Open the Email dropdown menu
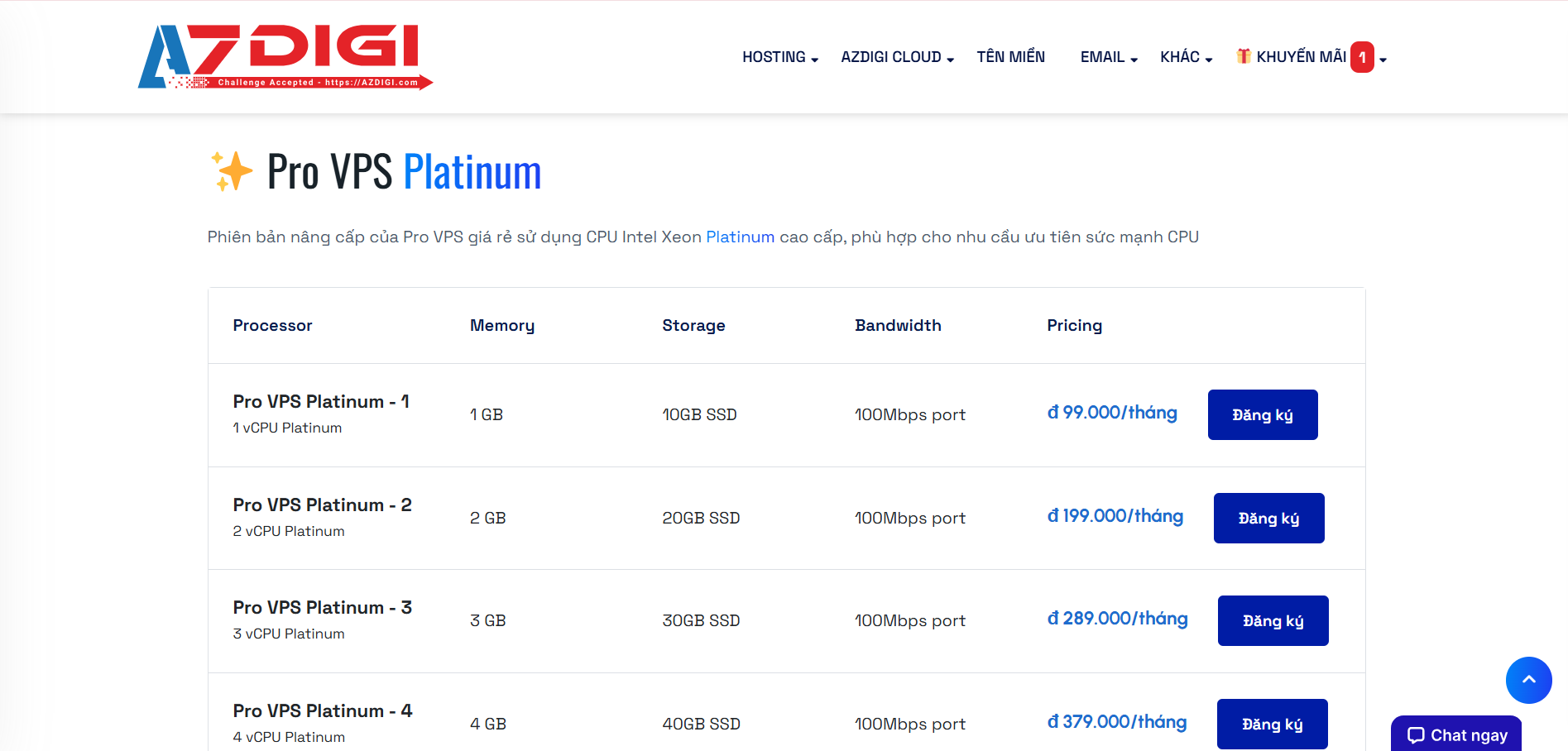The width and height of the screenshot is (1568, 751). click(1108, 57)
